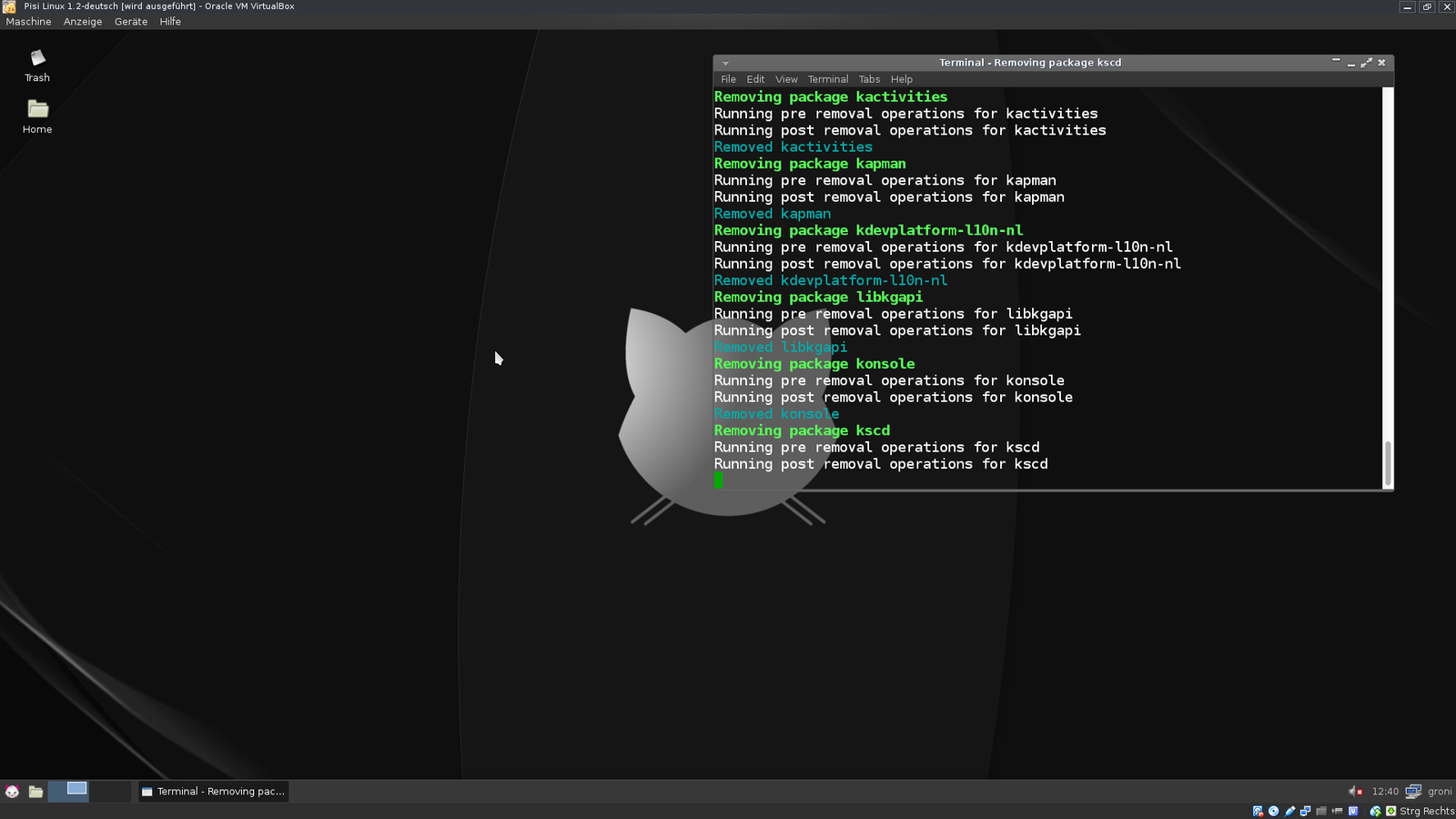Screen dimensions: 1456x819
Task: Open the VirtualBox Anzeige menu
Action: [83, 22]
